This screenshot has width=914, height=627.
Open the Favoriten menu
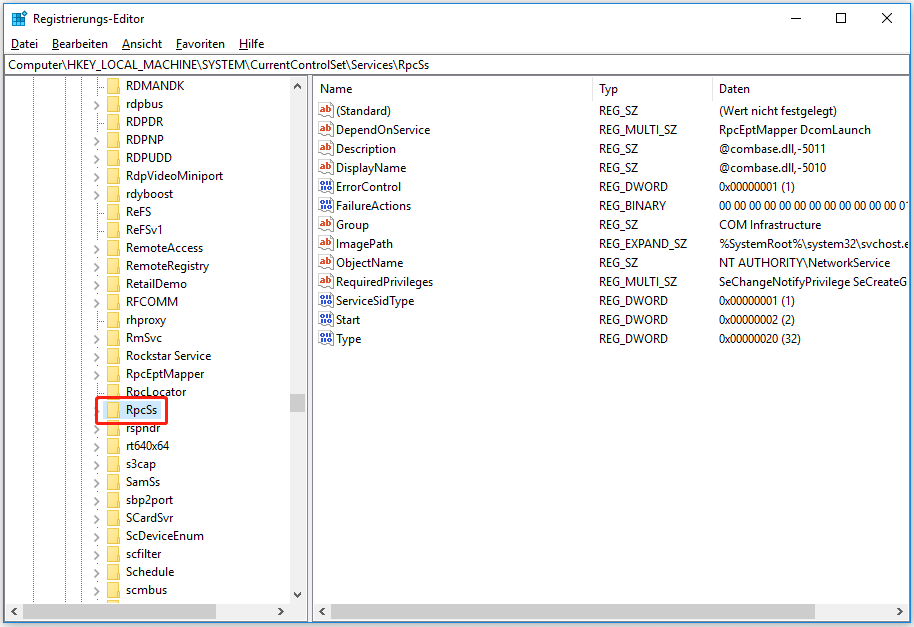click(200, 44)
